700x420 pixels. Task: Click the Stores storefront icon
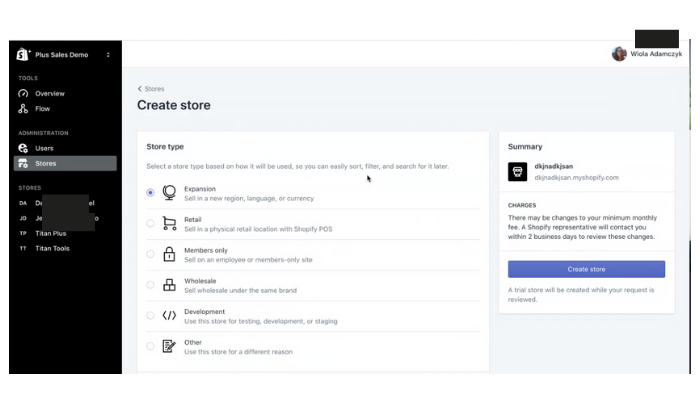23,163
